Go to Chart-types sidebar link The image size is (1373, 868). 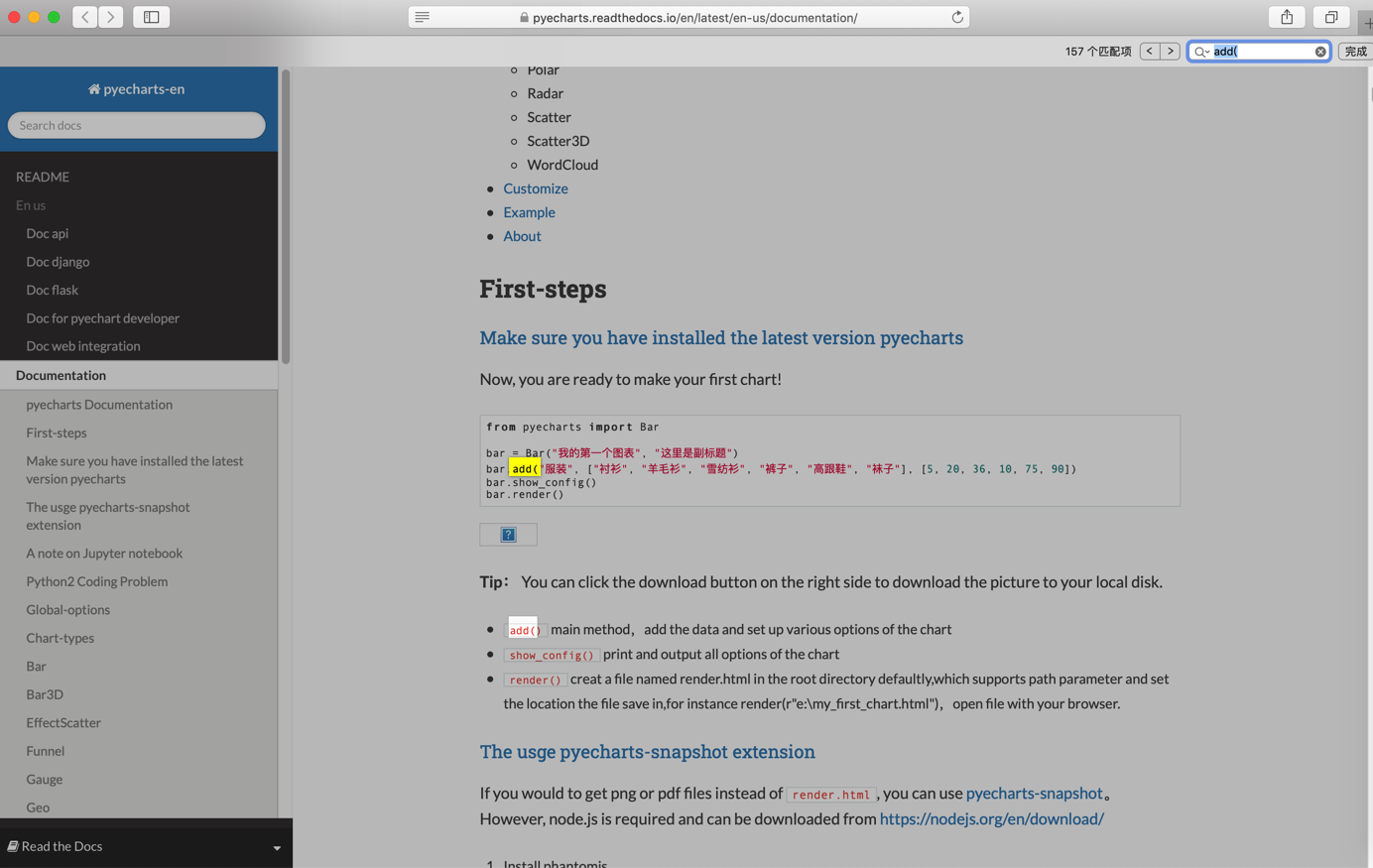coord(61,638)
